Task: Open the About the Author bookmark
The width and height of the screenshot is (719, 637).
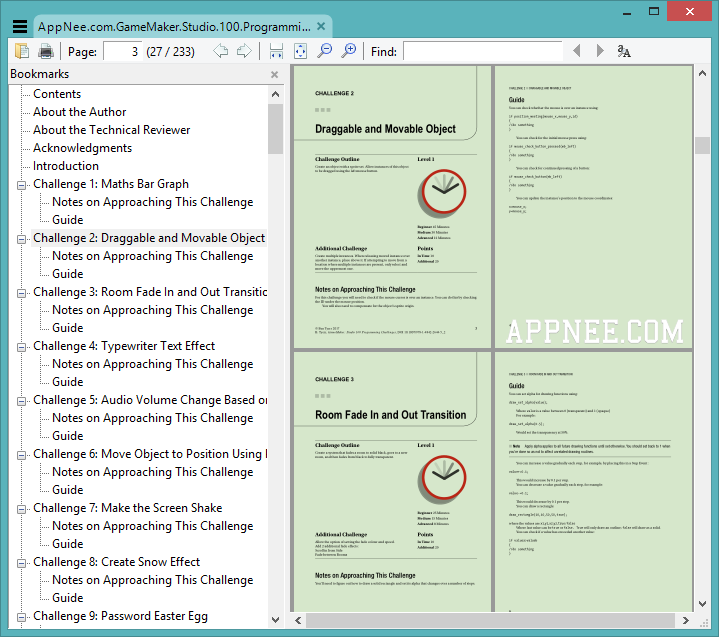Action: pyautogui.click(x=79, y=112)
